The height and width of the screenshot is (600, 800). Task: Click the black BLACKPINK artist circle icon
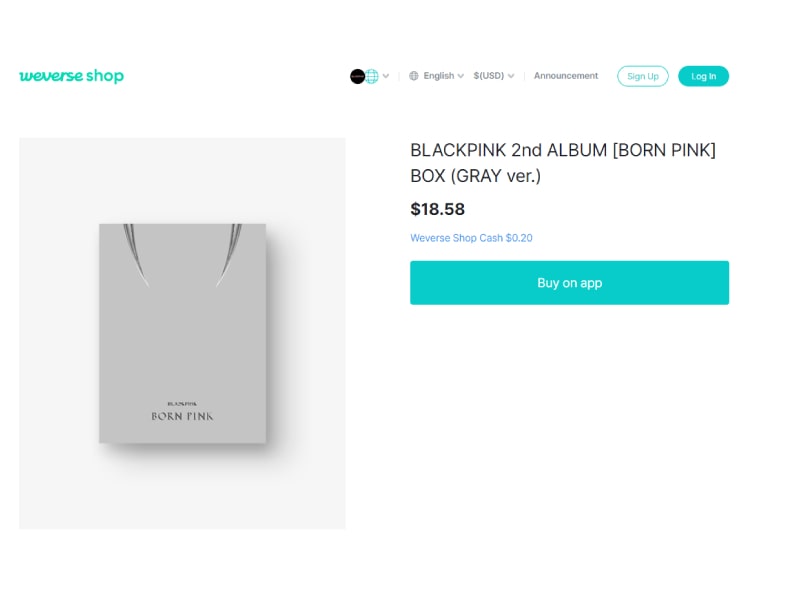click(x=357, y=76)
